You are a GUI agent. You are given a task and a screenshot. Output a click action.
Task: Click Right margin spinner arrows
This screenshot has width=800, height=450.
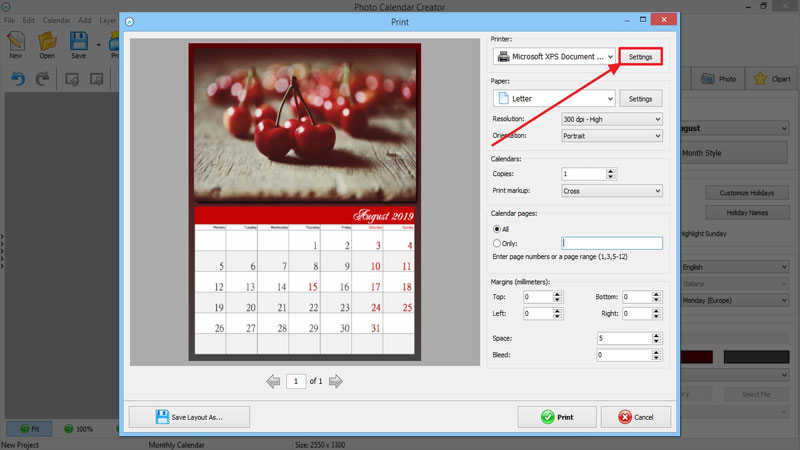657,314
